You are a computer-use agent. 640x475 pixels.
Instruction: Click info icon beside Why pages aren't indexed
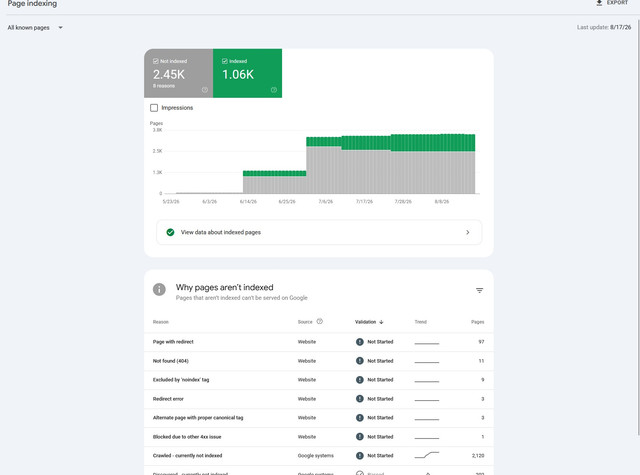click(159, 289)
